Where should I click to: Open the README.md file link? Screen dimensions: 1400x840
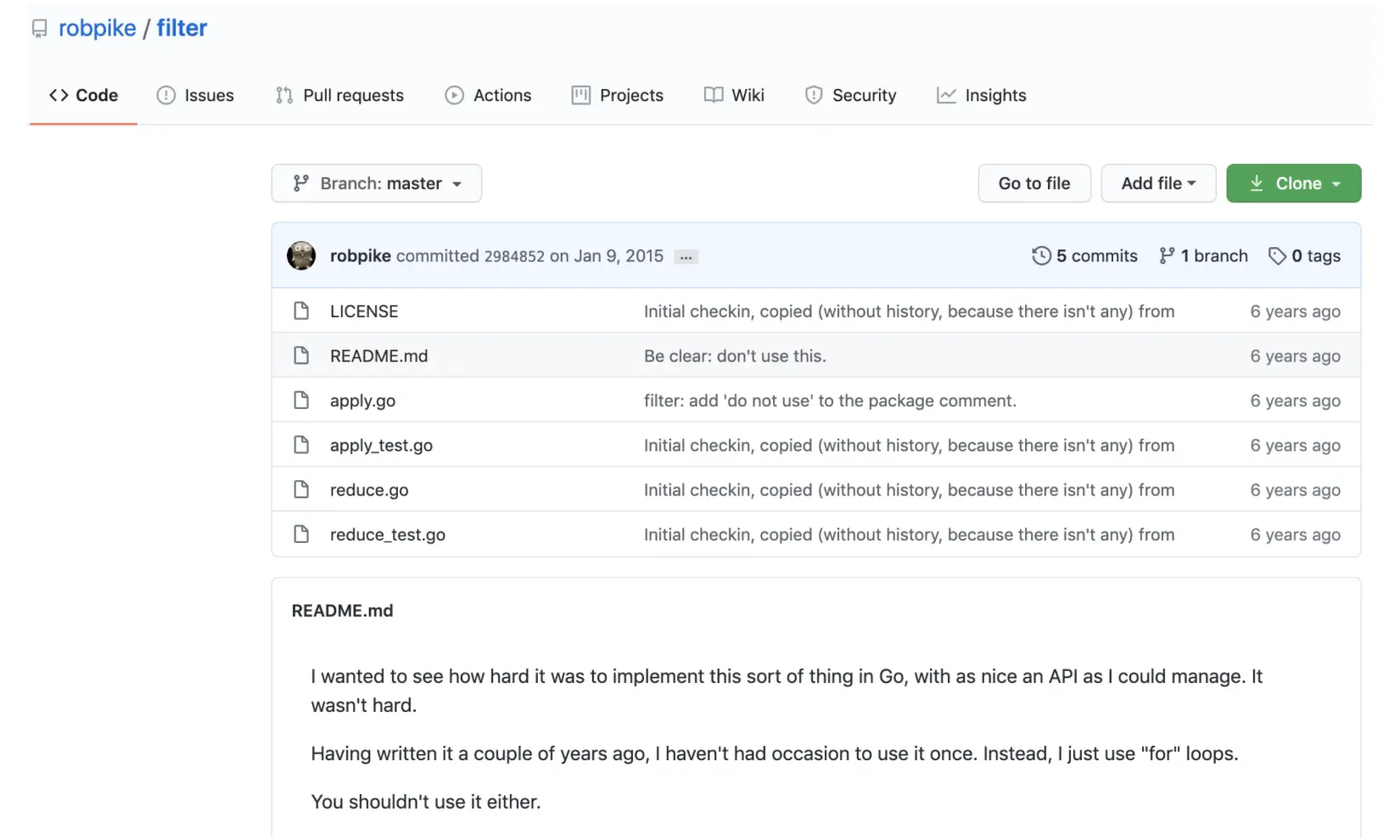(378, 356)
